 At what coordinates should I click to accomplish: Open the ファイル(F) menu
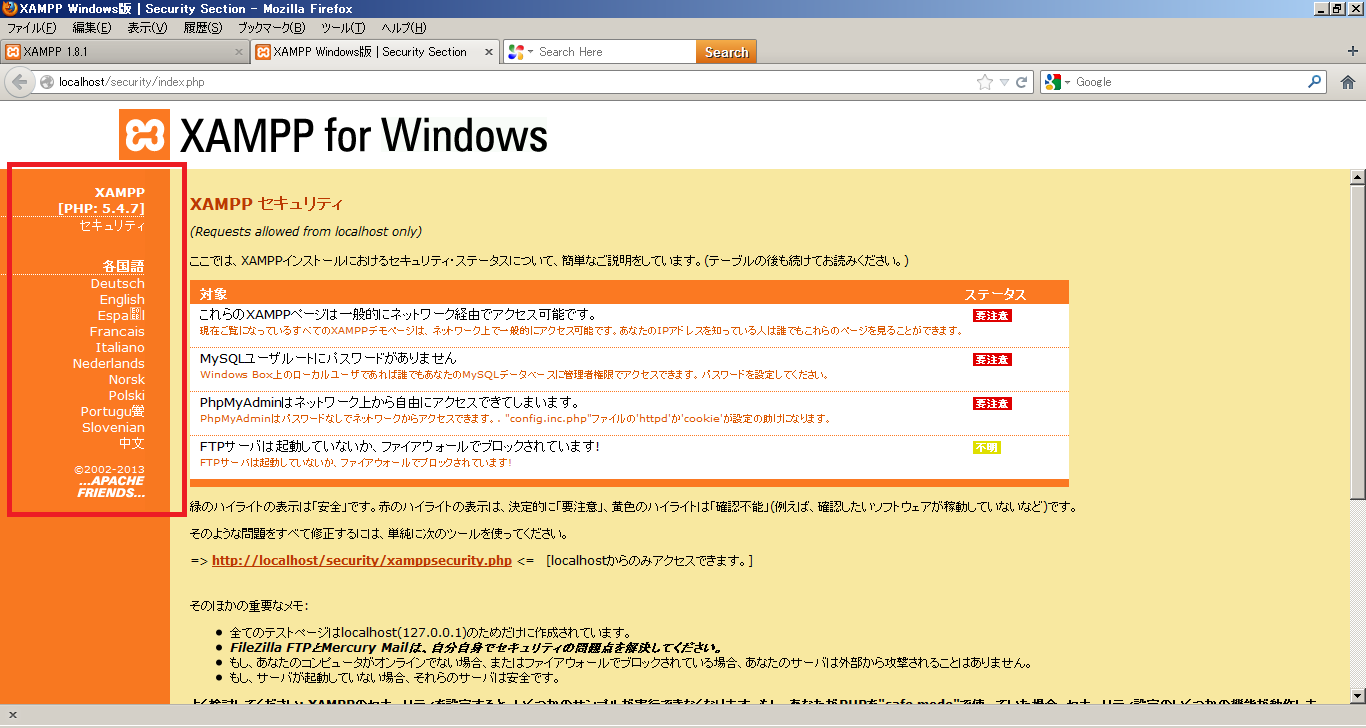(x=32, y=27)
